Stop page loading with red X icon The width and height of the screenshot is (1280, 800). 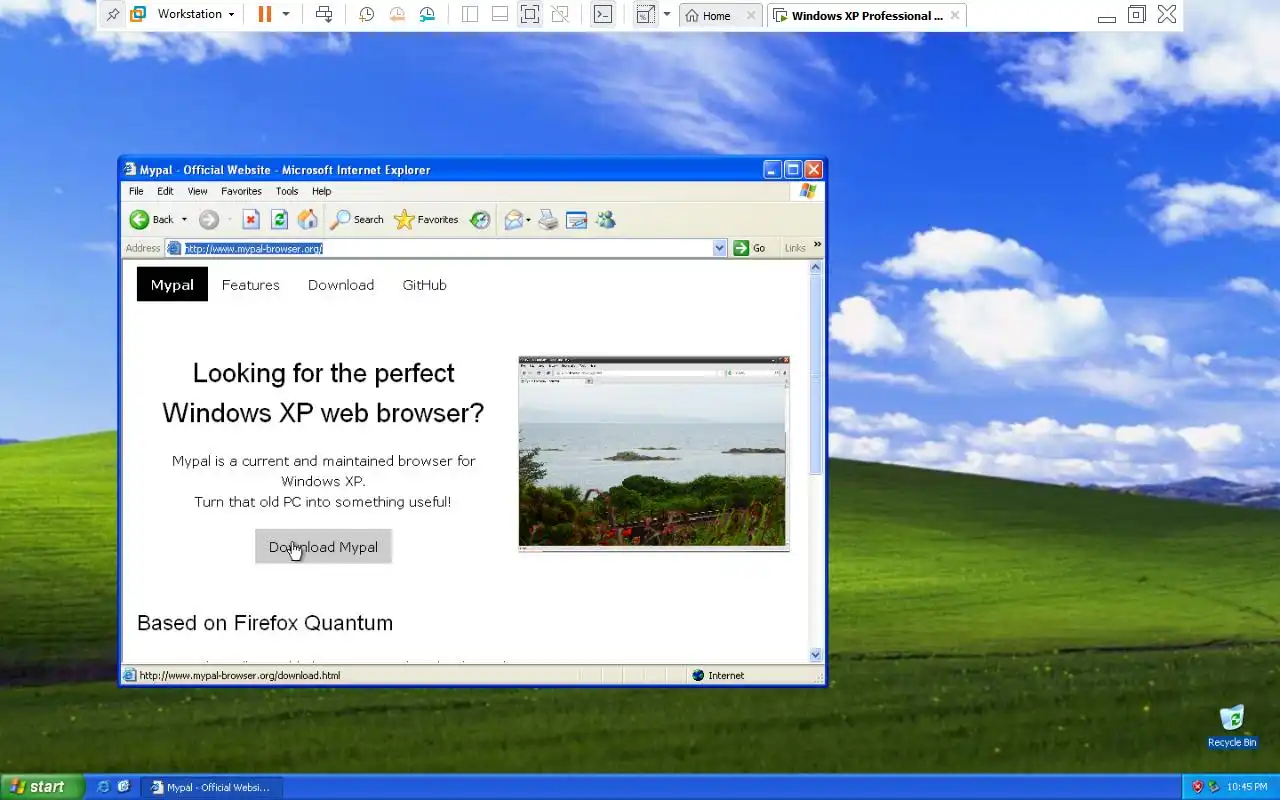pyautogui.click(x=251, y=220)
